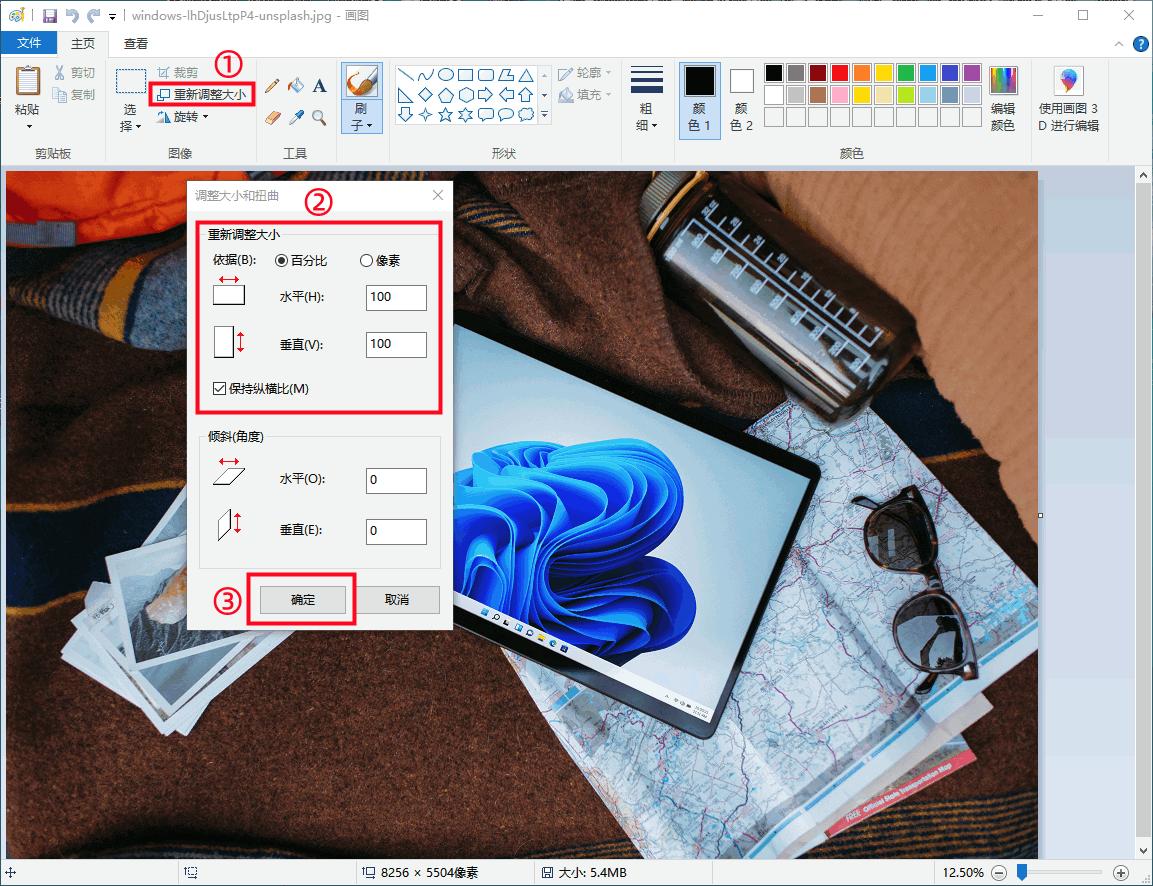Click vertical scrollbar down arrow
The width and height of the screenshot is (1153, 886).
coord(1143,850)
